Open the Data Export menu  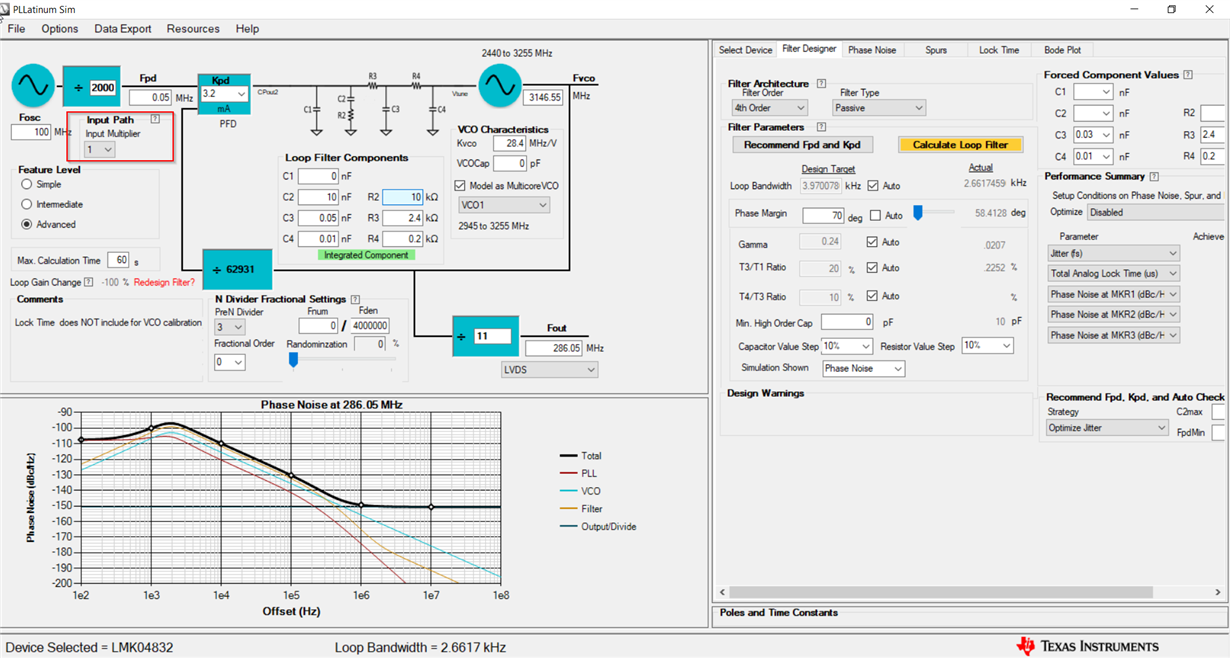(123, 29)
